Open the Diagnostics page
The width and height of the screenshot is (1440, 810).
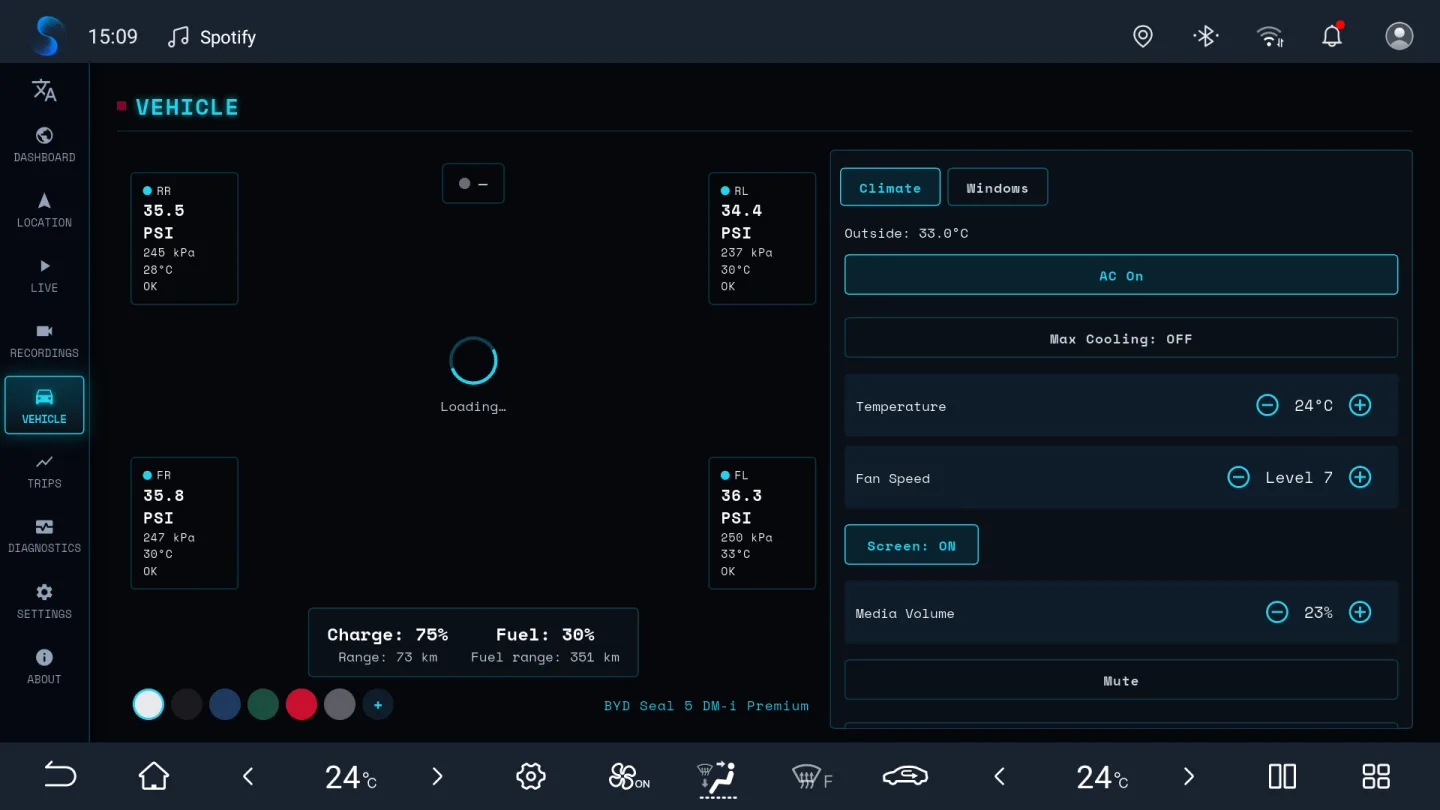coord(44,536)
